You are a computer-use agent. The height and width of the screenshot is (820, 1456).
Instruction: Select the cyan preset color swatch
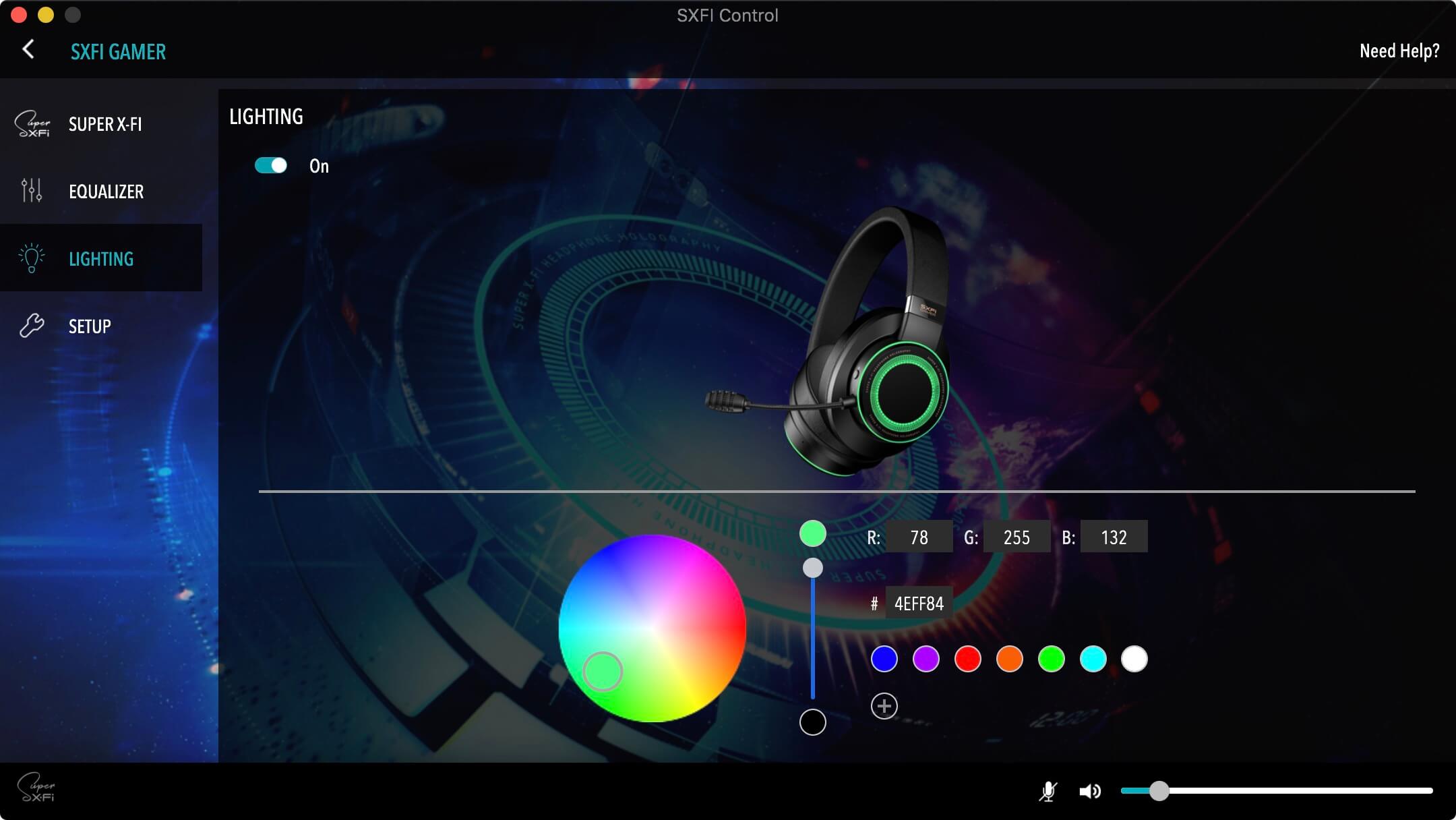[x=1093, y=659]
